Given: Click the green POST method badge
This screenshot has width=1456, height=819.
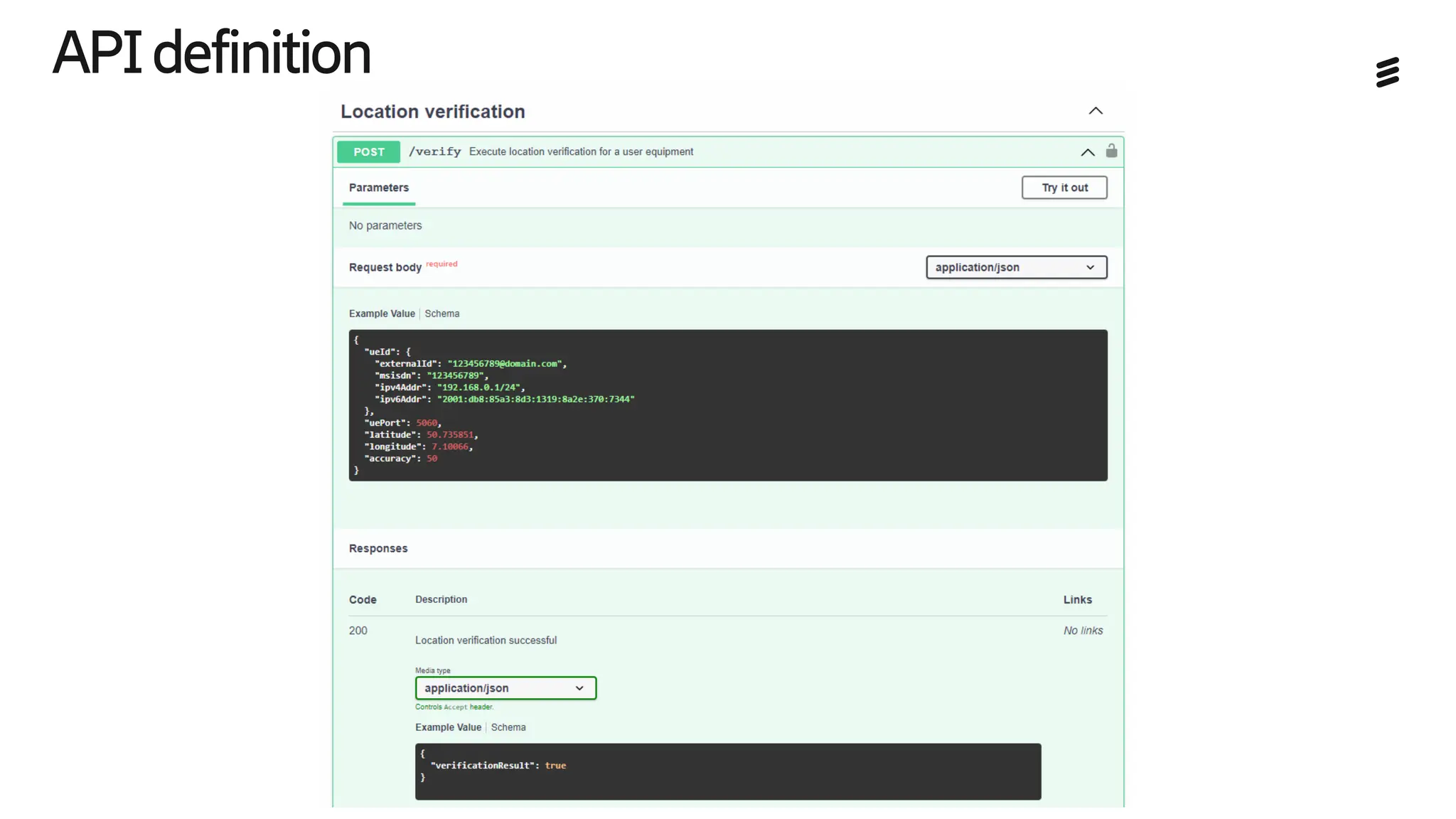Looking at the screenshot, I should pos(368,152).
